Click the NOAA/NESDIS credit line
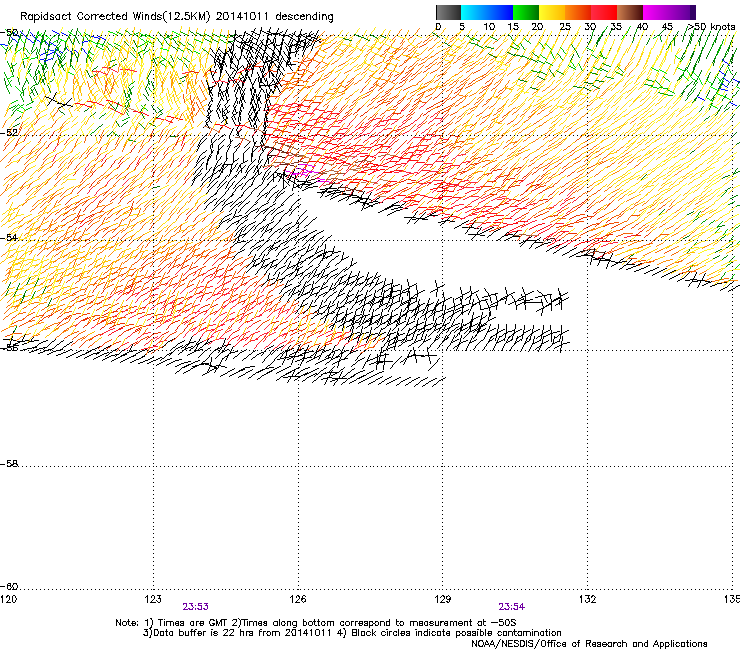 point(589,644)
